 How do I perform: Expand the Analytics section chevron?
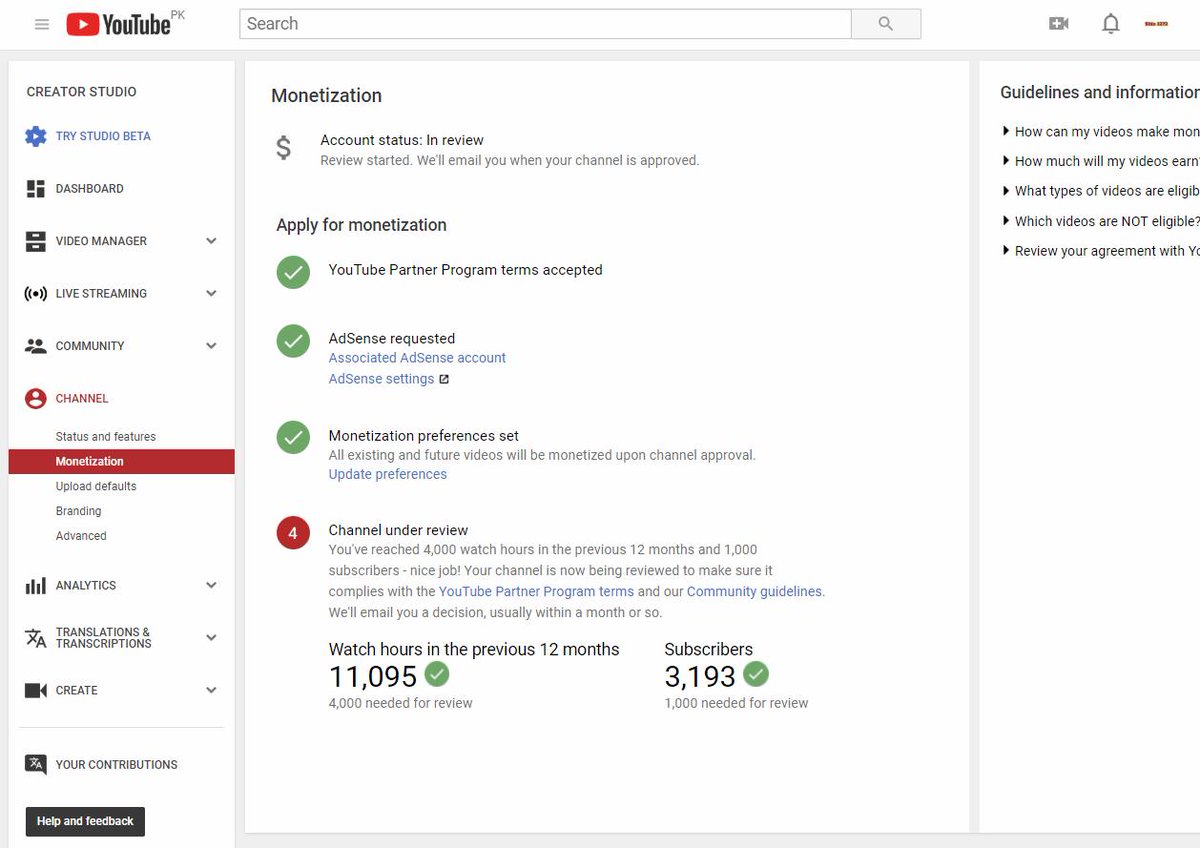point(211,586)
